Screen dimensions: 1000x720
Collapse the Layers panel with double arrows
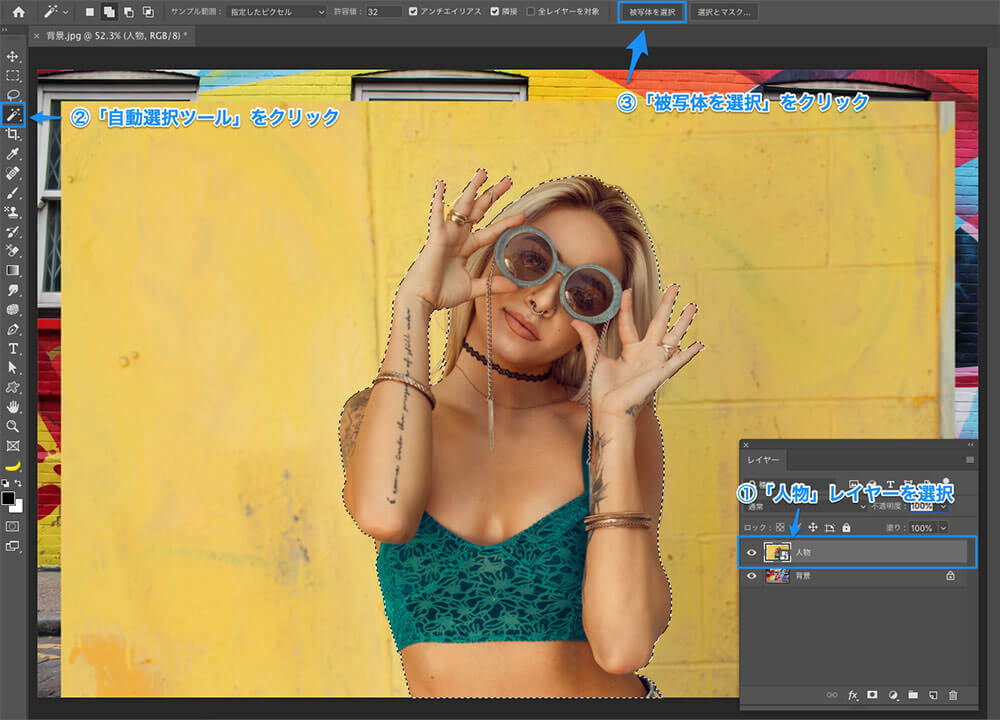point(971,444)
